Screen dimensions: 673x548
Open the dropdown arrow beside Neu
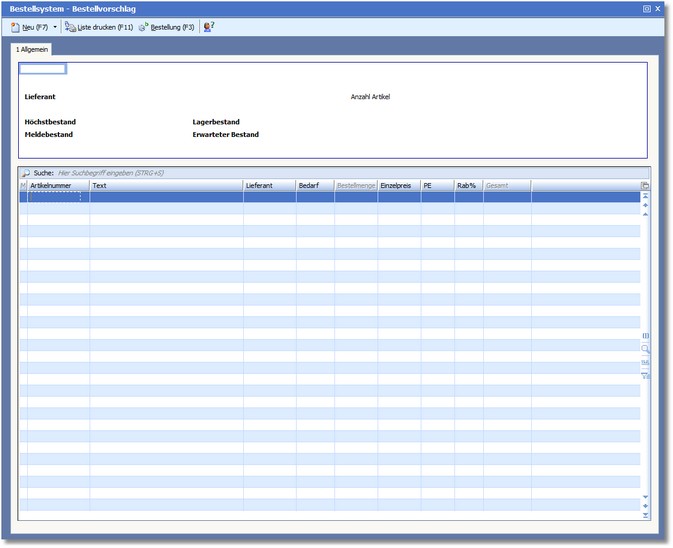(x=55, y=27)
